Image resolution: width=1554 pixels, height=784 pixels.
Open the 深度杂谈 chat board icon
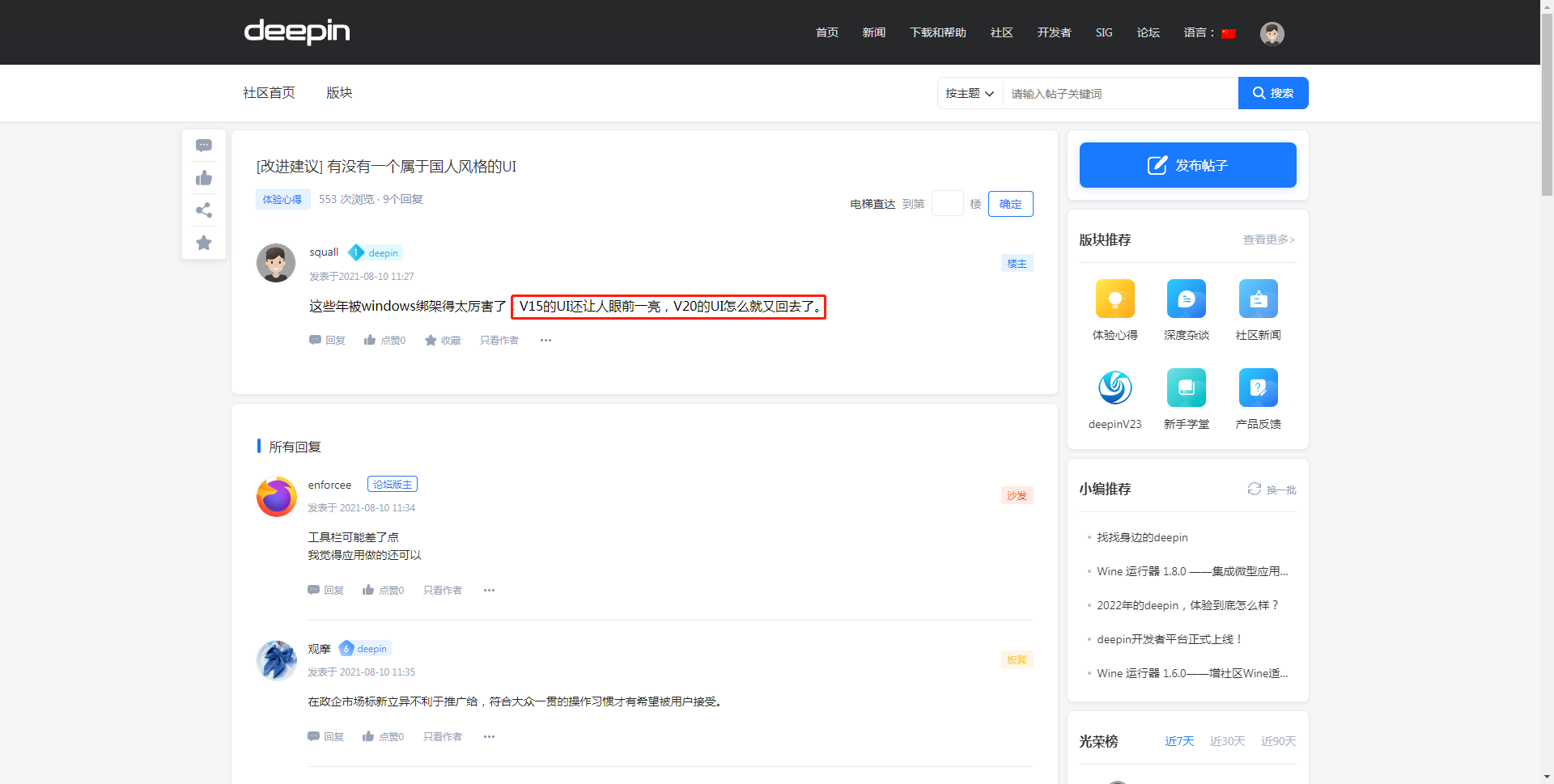click(x=1187, y=299)
